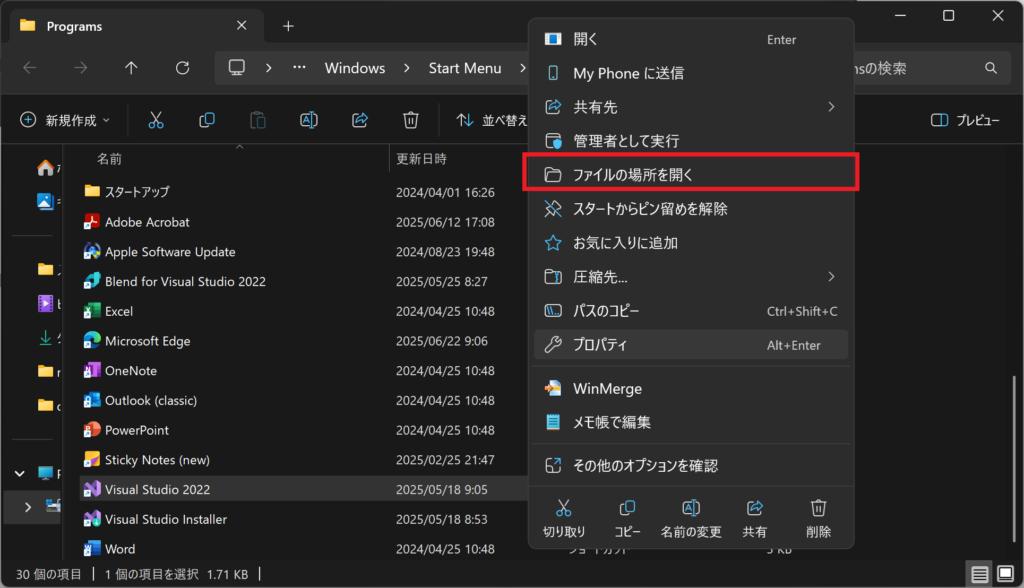
Task: Choose Show more options
Action: [691, 465]
